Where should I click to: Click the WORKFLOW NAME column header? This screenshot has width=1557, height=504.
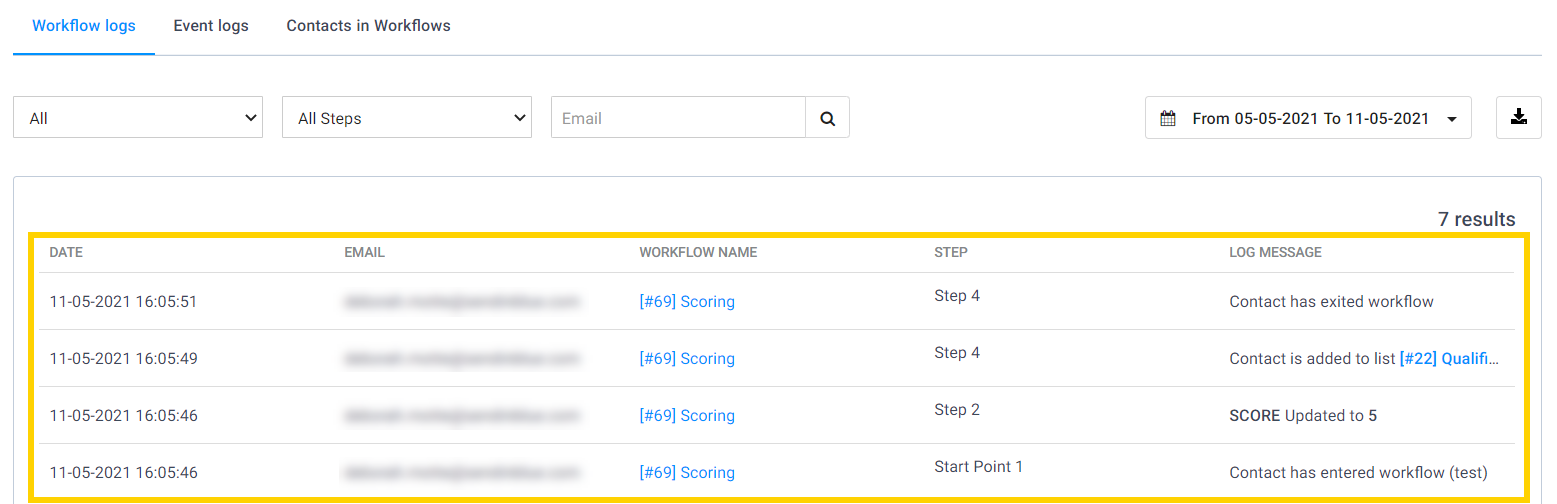(698, 253)
